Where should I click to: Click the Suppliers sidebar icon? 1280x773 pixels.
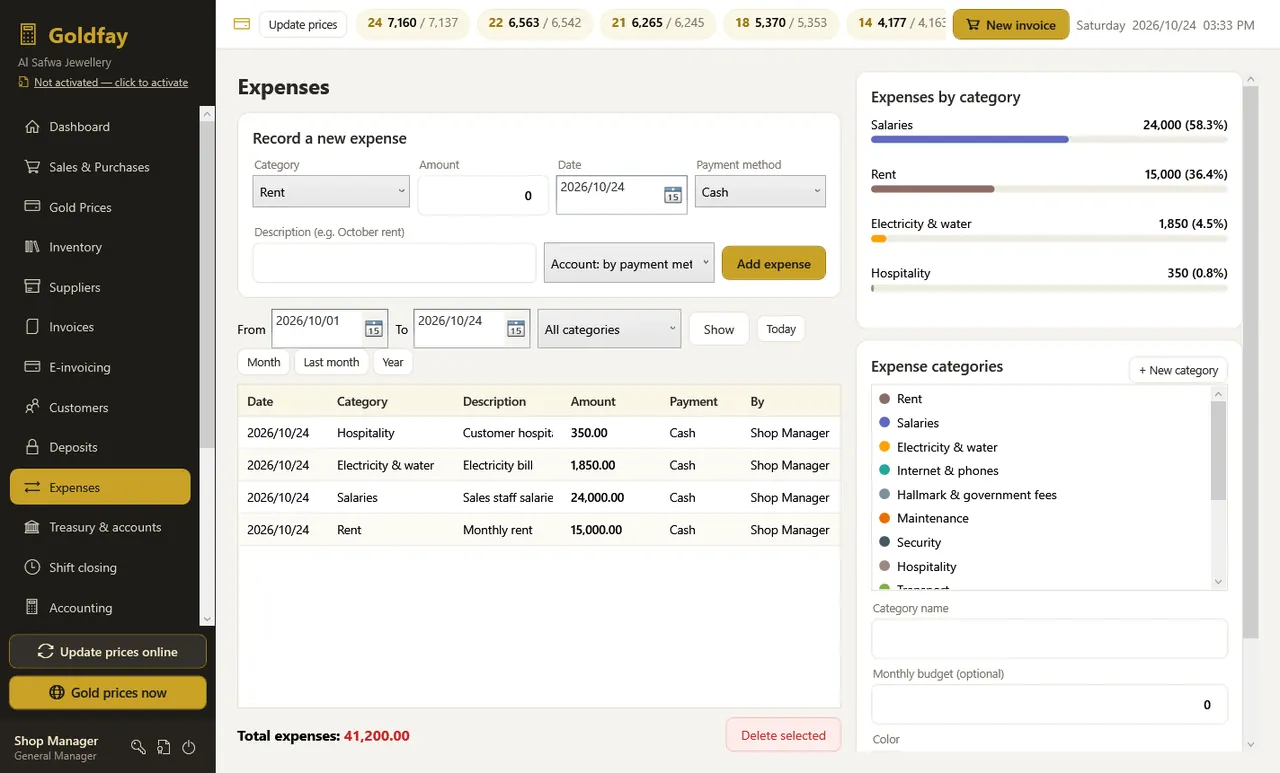coord(31,287)
